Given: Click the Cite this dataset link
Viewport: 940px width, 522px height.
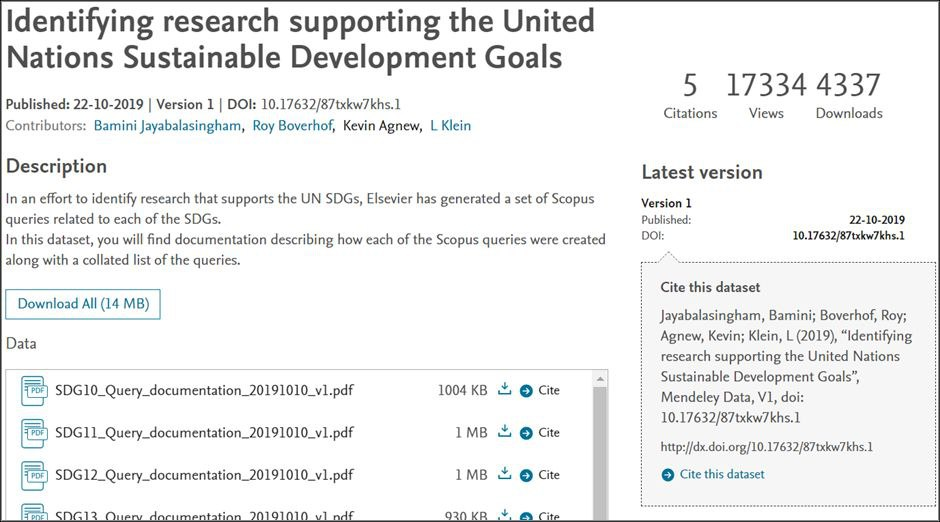Looking at the screenshot, I should tap(721, 474).
